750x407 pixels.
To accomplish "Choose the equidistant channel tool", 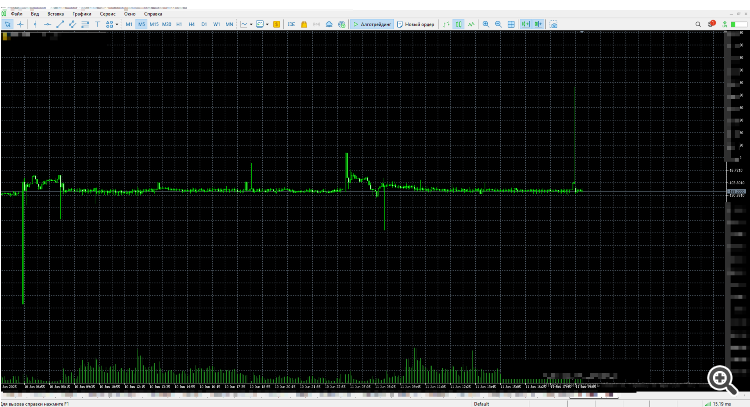I will (72, 24).
